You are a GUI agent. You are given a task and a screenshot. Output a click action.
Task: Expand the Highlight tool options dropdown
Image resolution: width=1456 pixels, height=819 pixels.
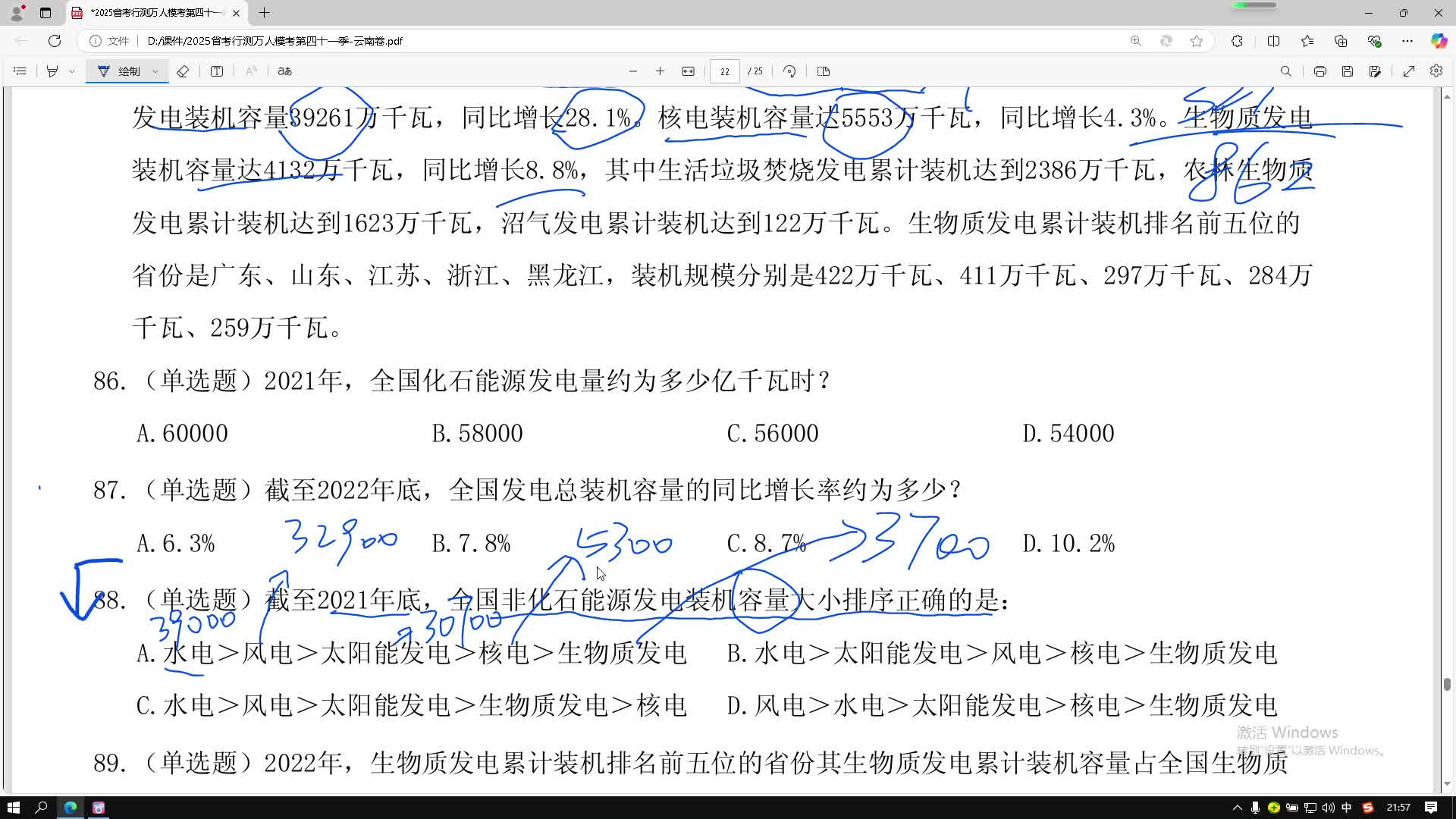pyautogui.click(x=71, y=71)
